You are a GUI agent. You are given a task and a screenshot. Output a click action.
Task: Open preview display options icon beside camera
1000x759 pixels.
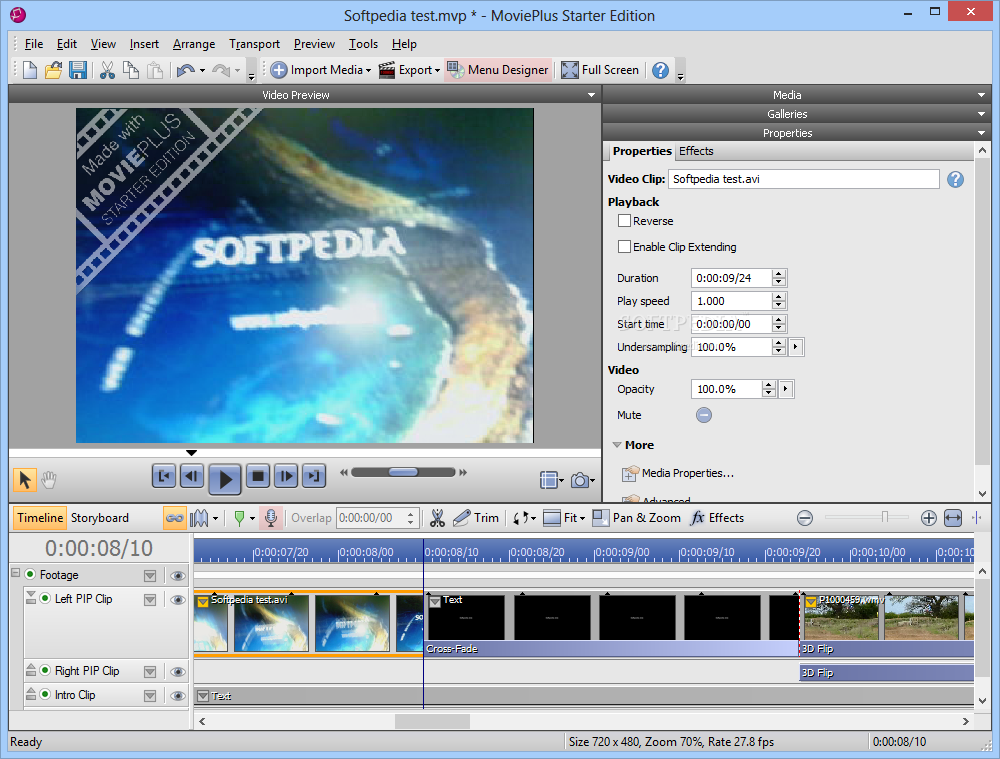coord(549,480)
